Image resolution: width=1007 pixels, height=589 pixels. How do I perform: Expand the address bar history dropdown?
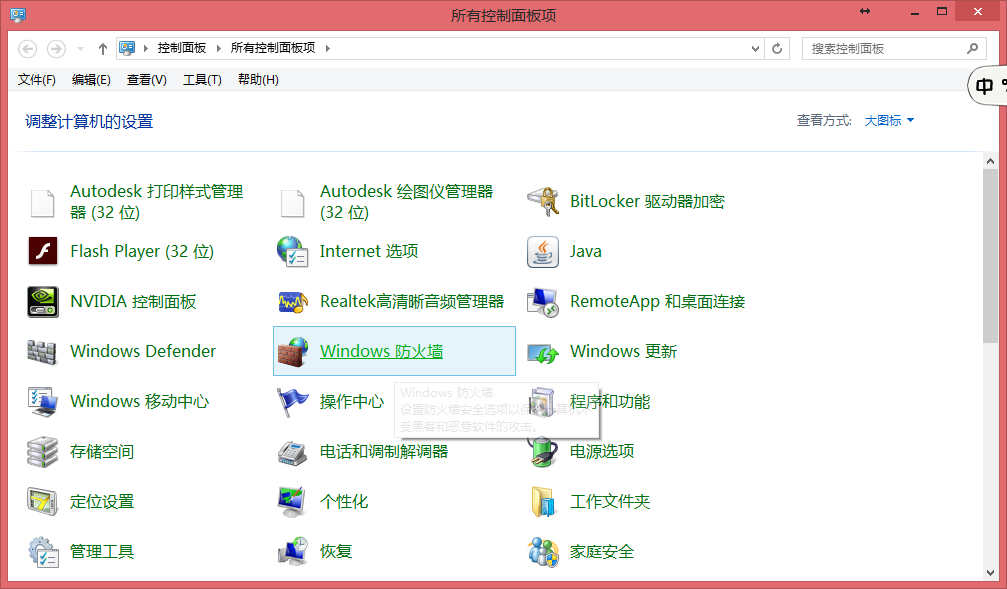[x=755, y=48]
